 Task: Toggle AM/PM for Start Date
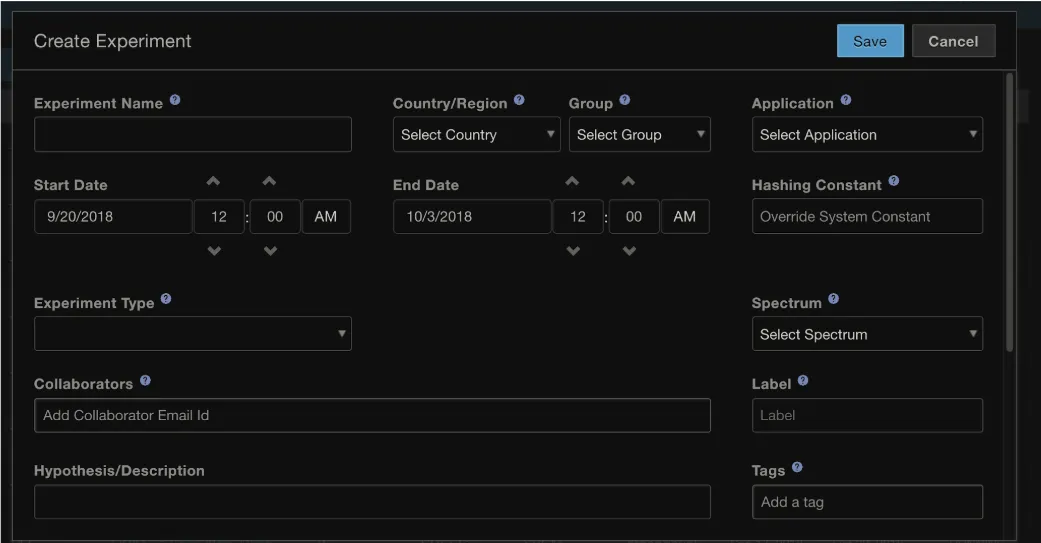326,216
